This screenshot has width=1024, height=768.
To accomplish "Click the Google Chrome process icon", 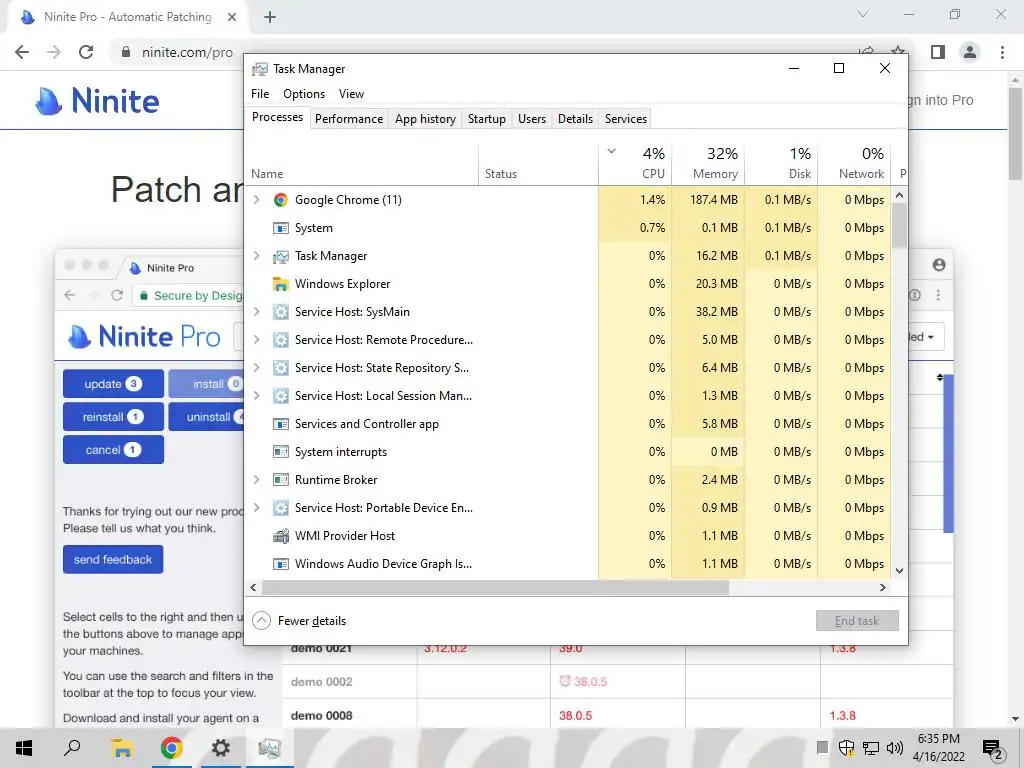I will 281,200.
